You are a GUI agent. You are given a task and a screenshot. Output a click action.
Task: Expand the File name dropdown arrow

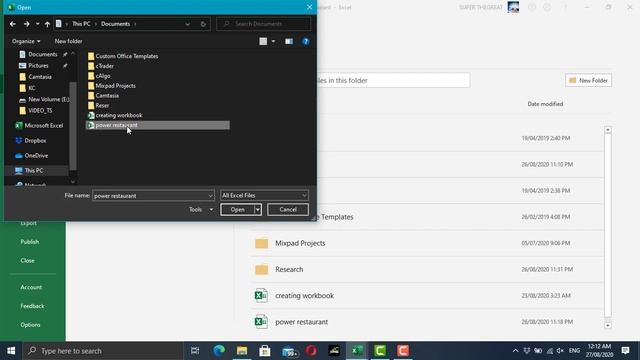[x=210, y=196]
